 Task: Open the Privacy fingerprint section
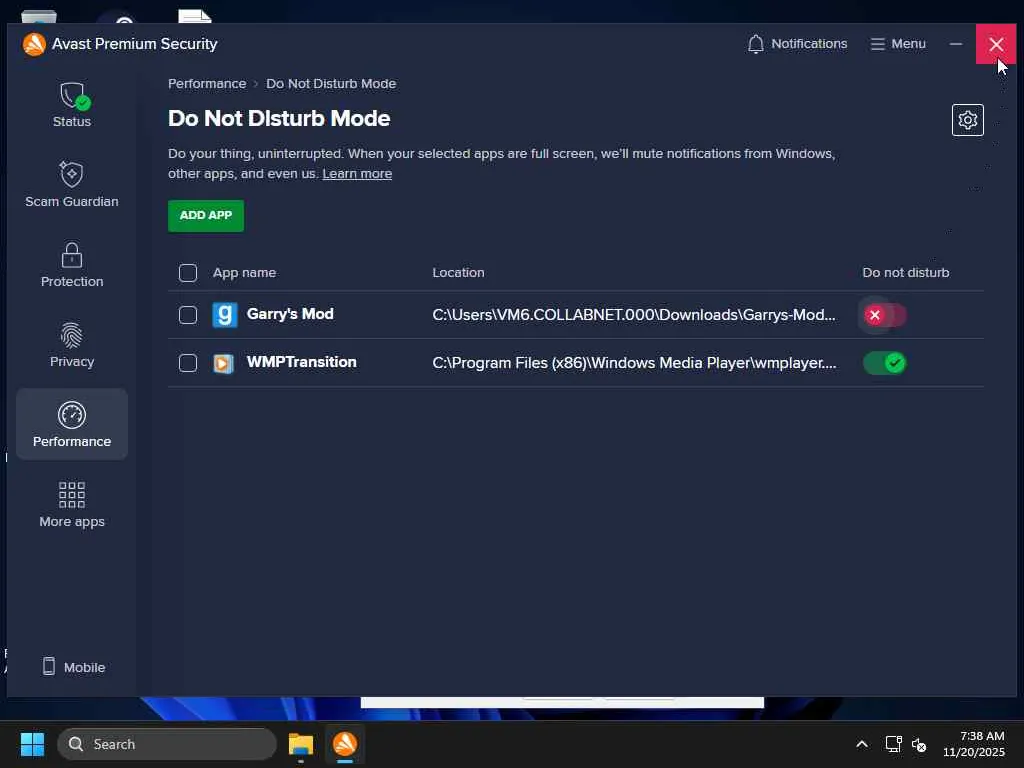coord(72,345)
